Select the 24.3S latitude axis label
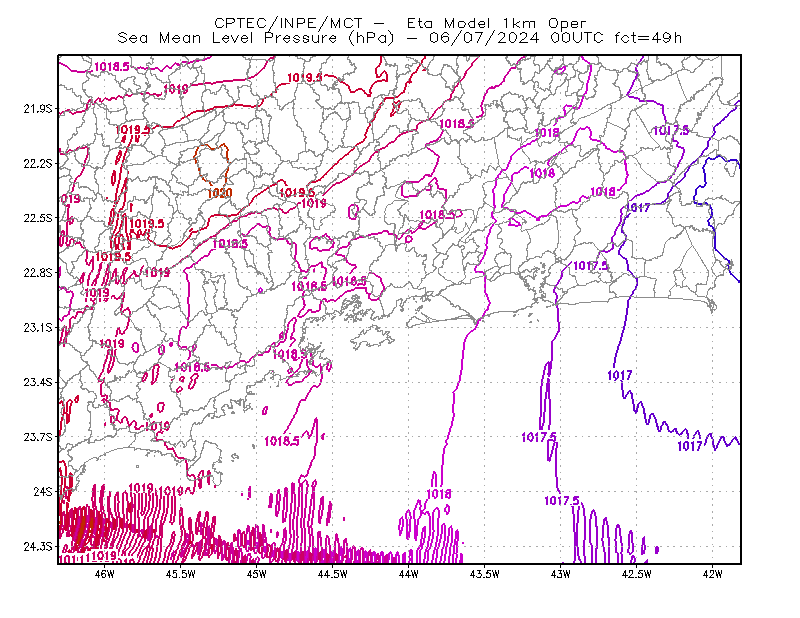Screen dimensions: 800x618 point(38,547)
